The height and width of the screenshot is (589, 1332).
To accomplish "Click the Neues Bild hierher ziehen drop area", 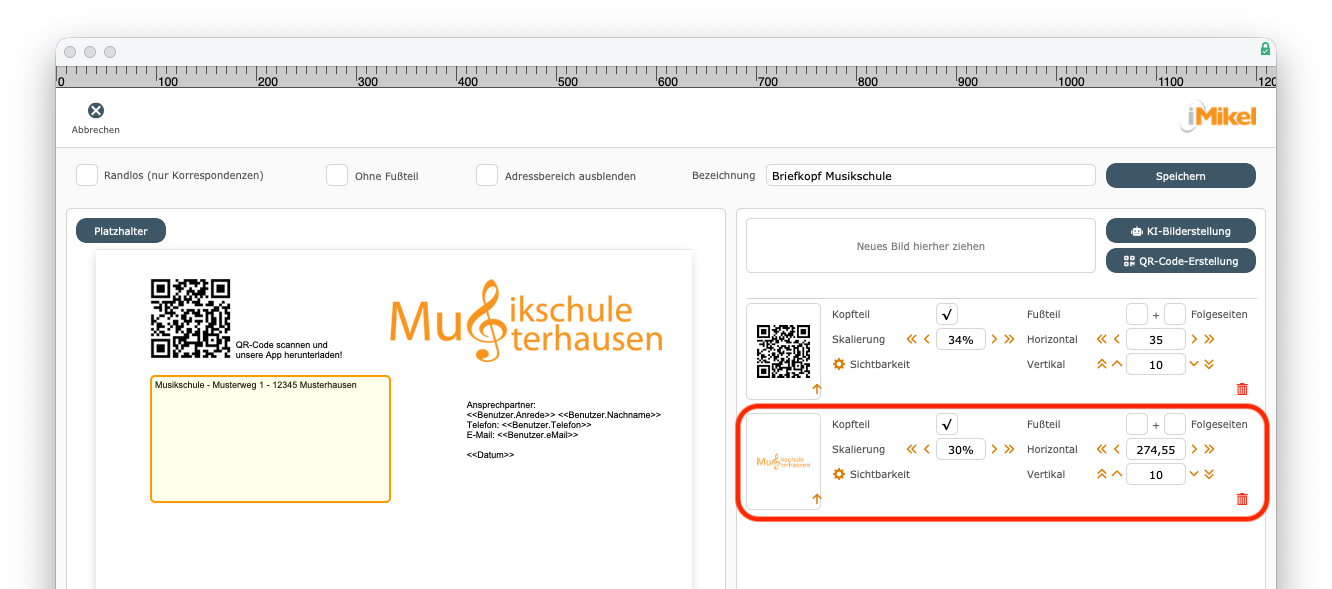I will pos(921,246).
